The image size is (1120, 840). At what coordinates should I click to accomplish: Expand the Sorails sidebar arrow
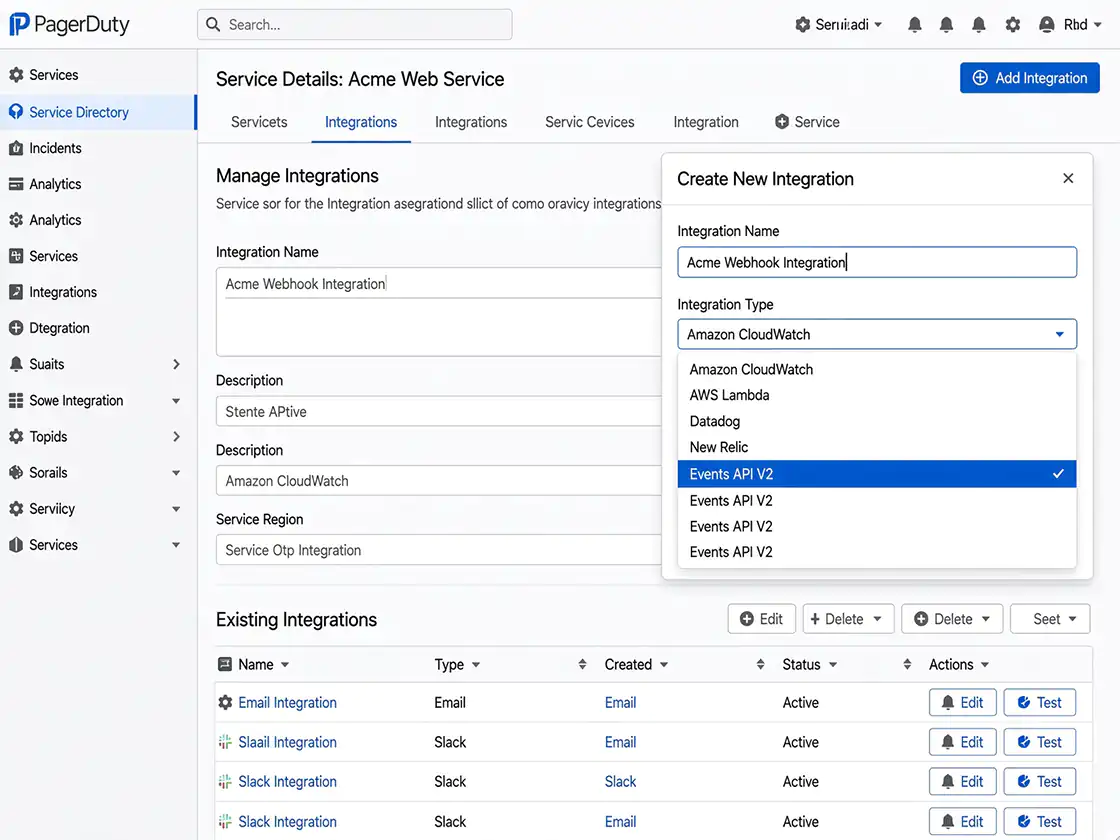click(x=176, y=473)
